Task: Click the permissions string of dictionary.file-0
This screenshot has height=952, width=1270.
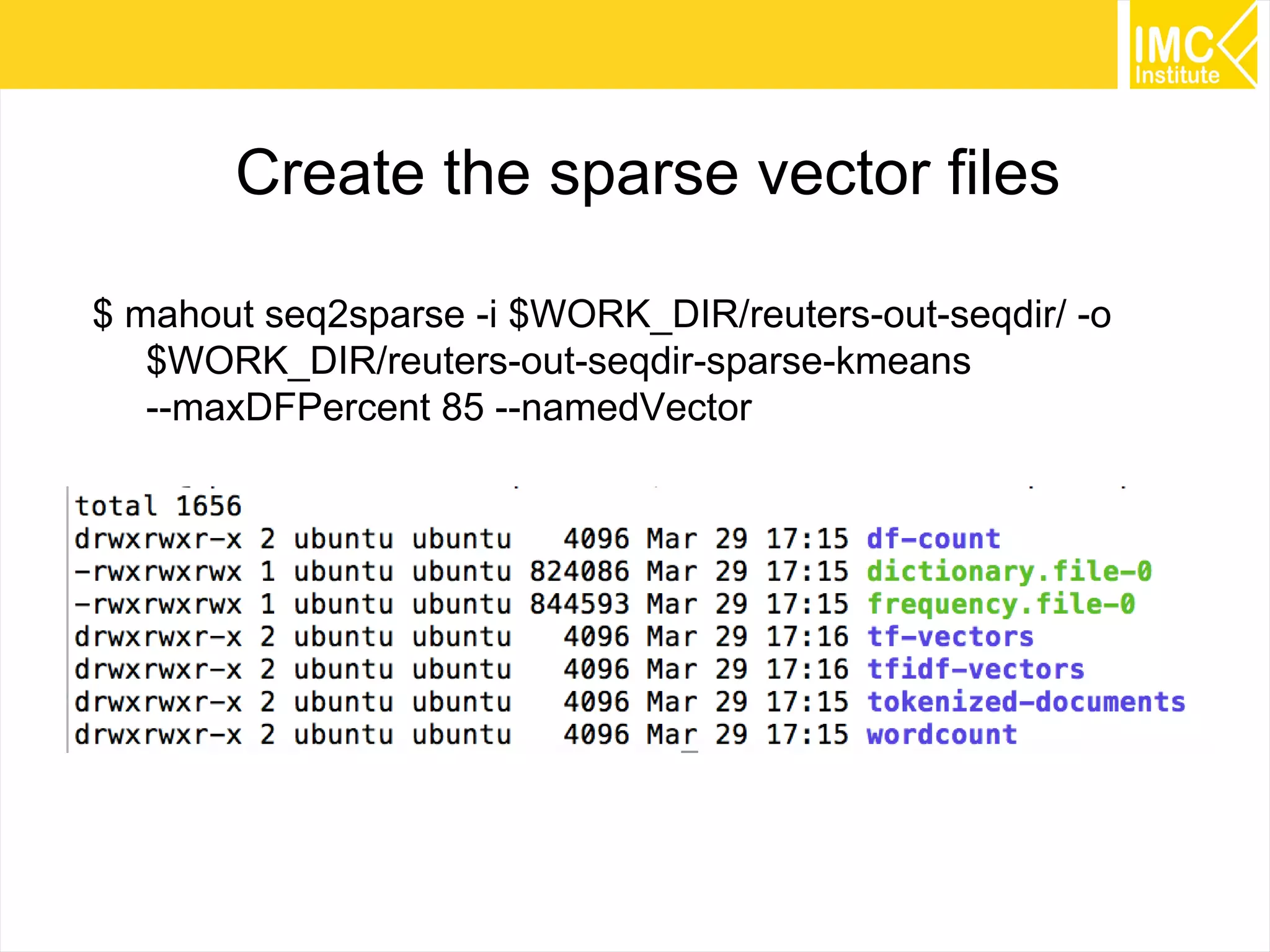Action: [158, 571]
